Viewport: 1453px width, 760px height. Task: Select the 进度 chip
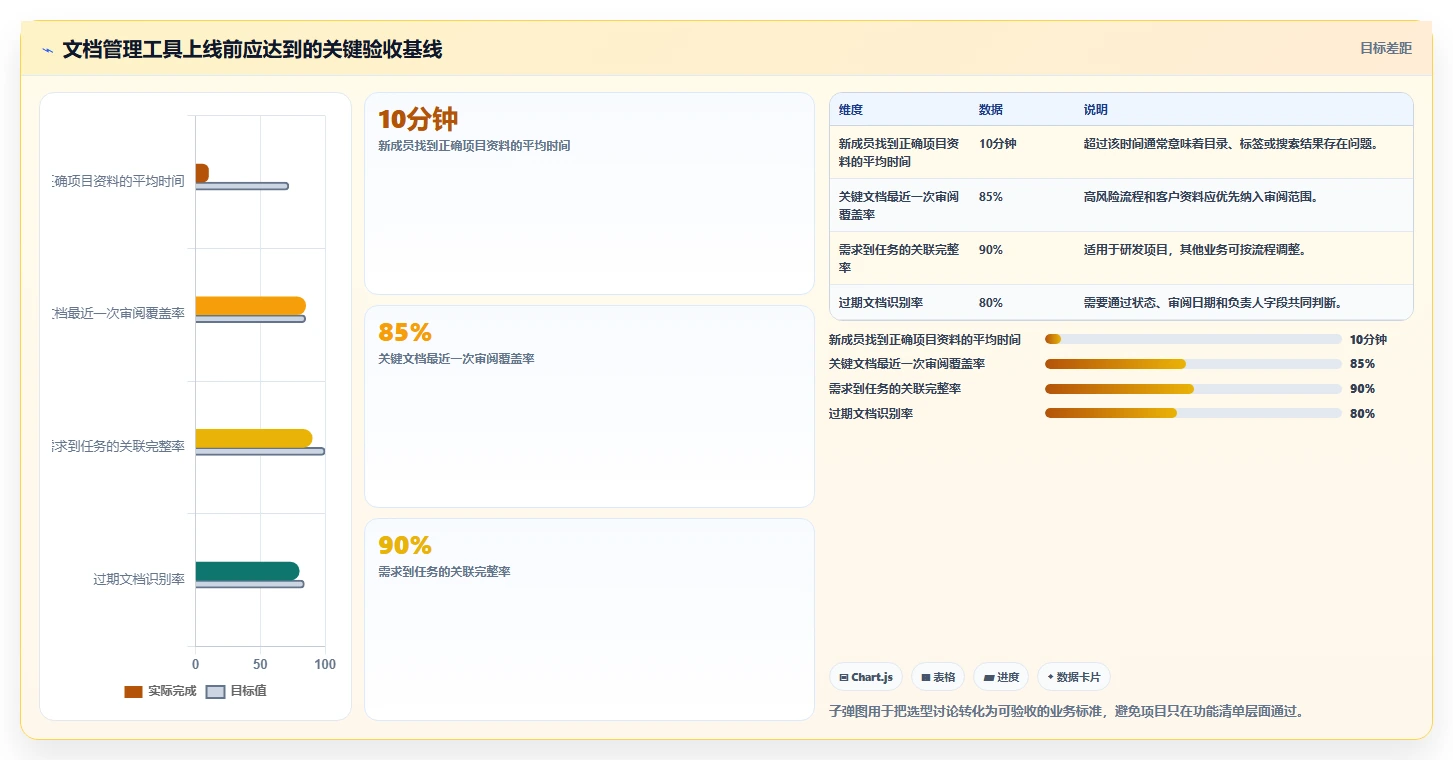(1001, 677)
